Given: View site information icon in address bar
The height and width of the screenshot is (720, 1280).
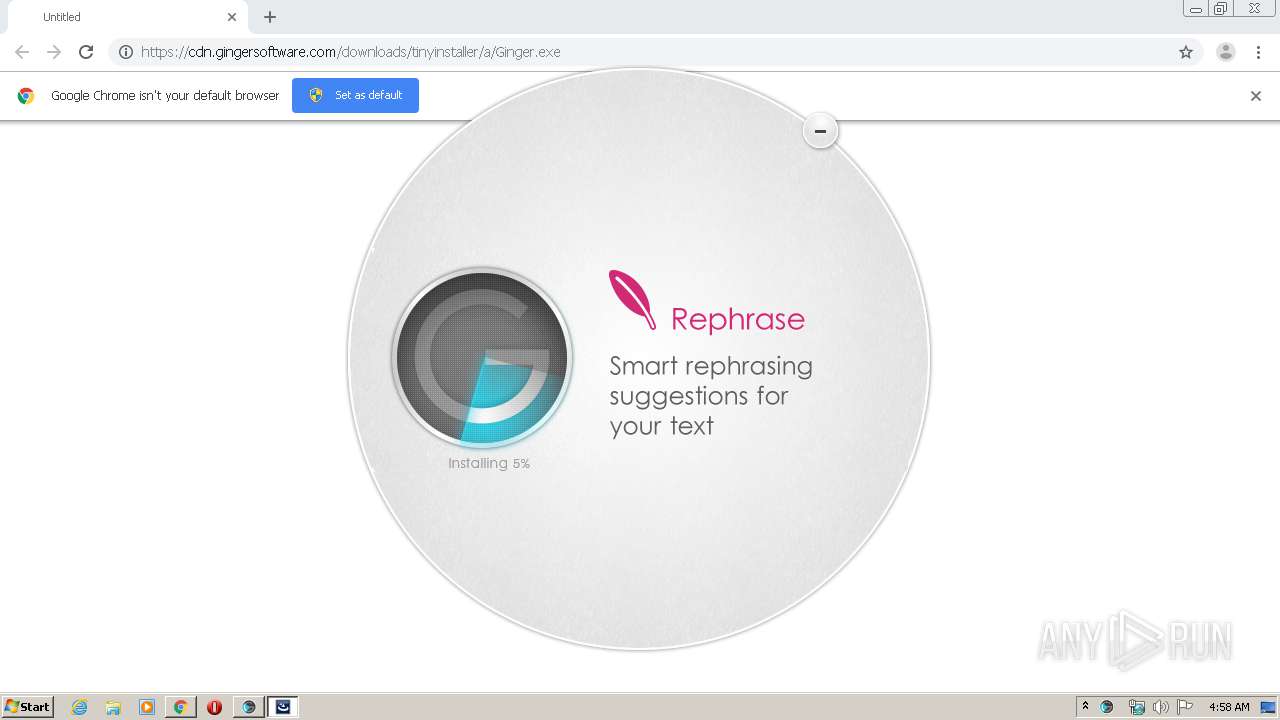Looking at the screenshot, I should 126,52.
